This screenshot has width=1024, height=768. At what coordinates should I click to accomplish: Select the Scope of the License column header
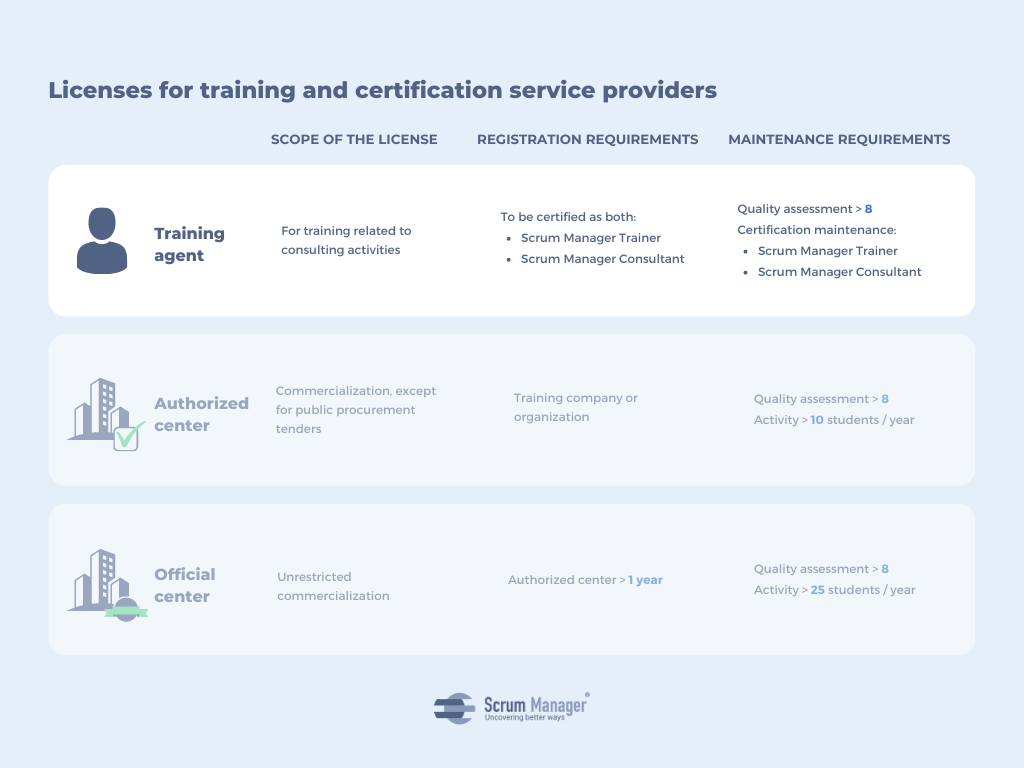[x=354, y=139]
